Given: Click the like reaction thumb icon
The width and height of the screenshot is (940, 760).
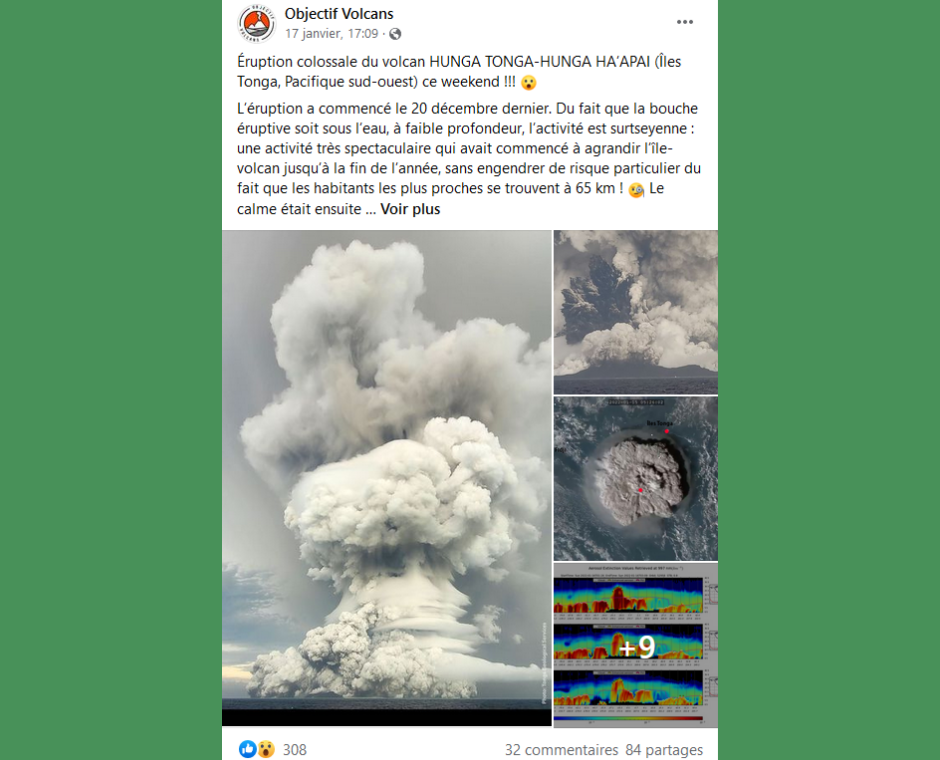Looking at the screenshot, I should click(247, 749).
